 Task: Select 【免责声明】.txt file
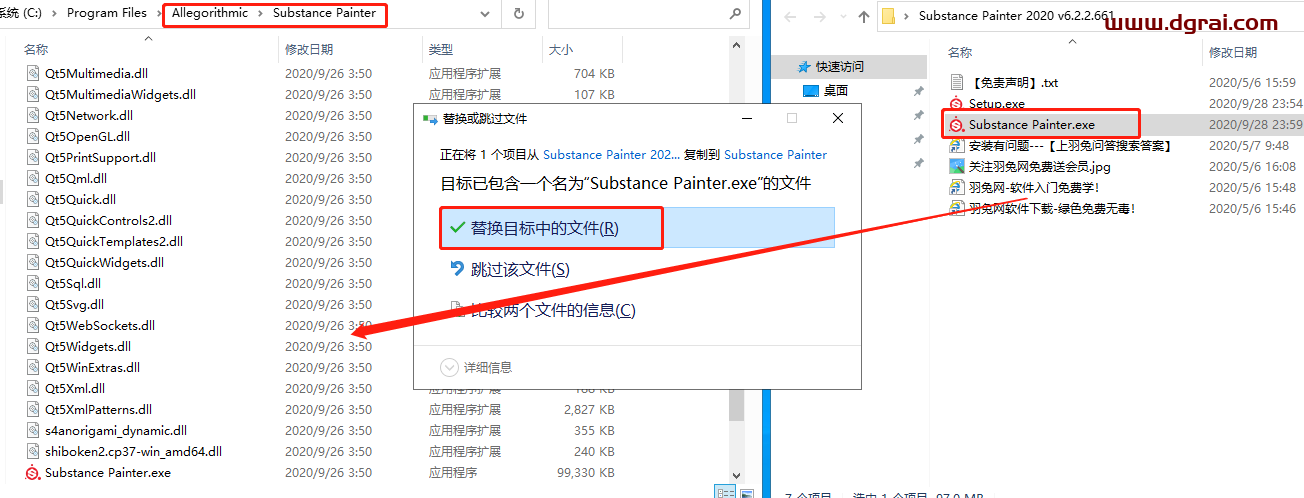pos(1013,83)
